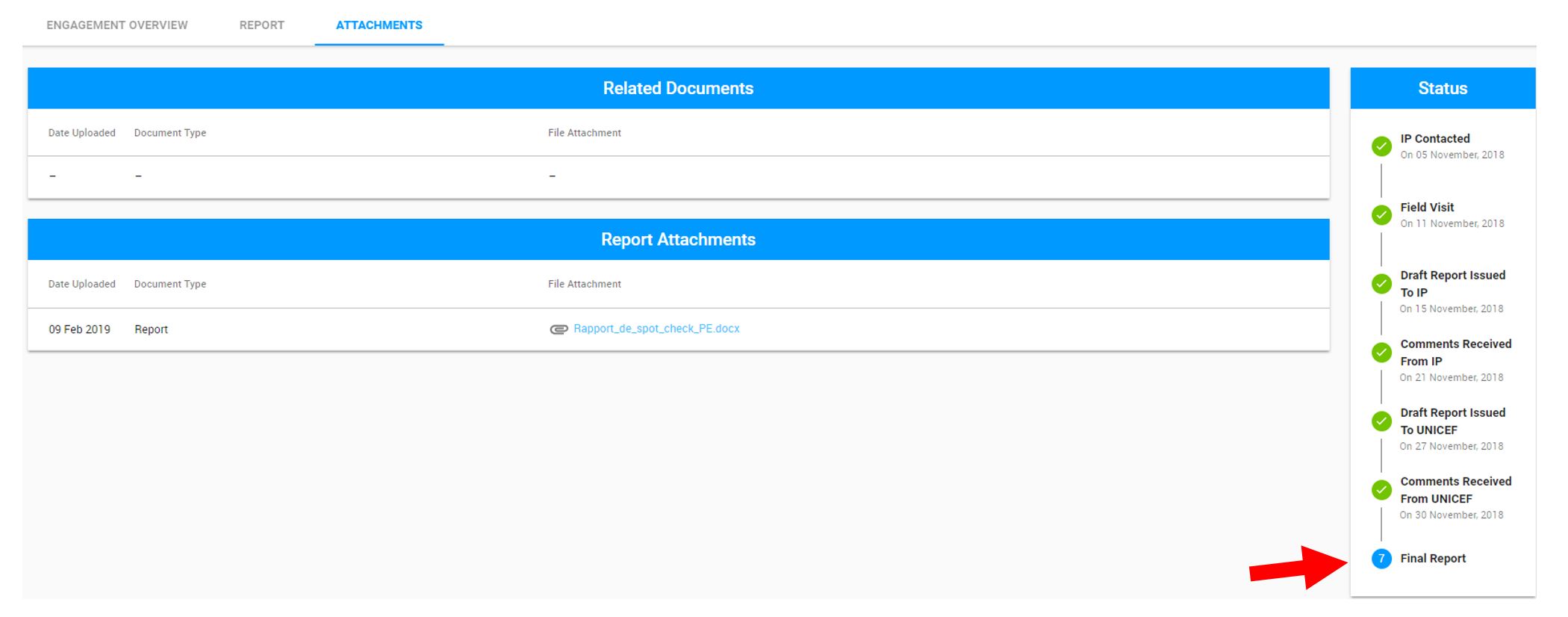Screen dimensions: 1568x617
Task: Click the IP Contacted green checkmark icon
Action: tap(1381, 146)
